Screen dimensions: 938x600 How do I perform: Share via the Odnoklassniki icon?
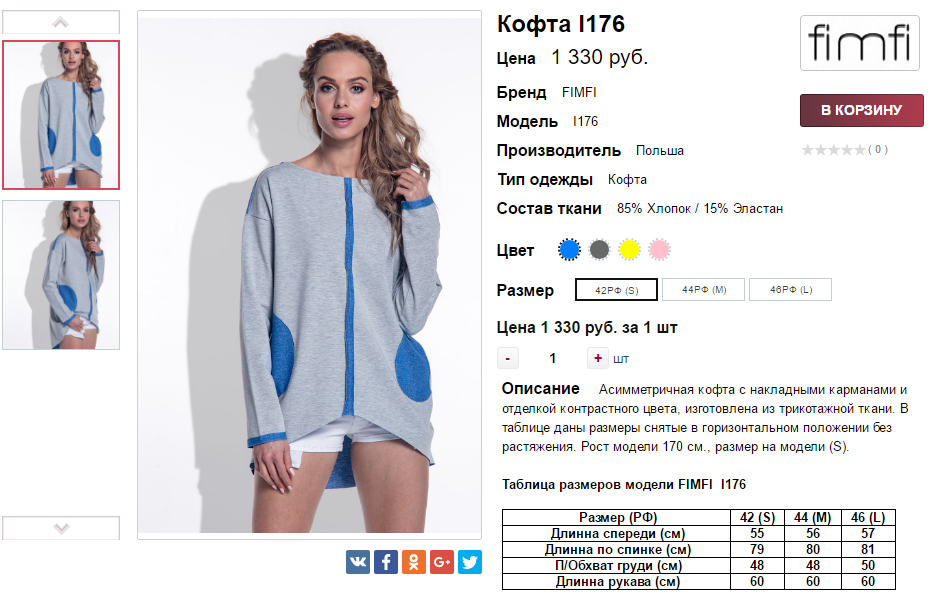(413, 562)
